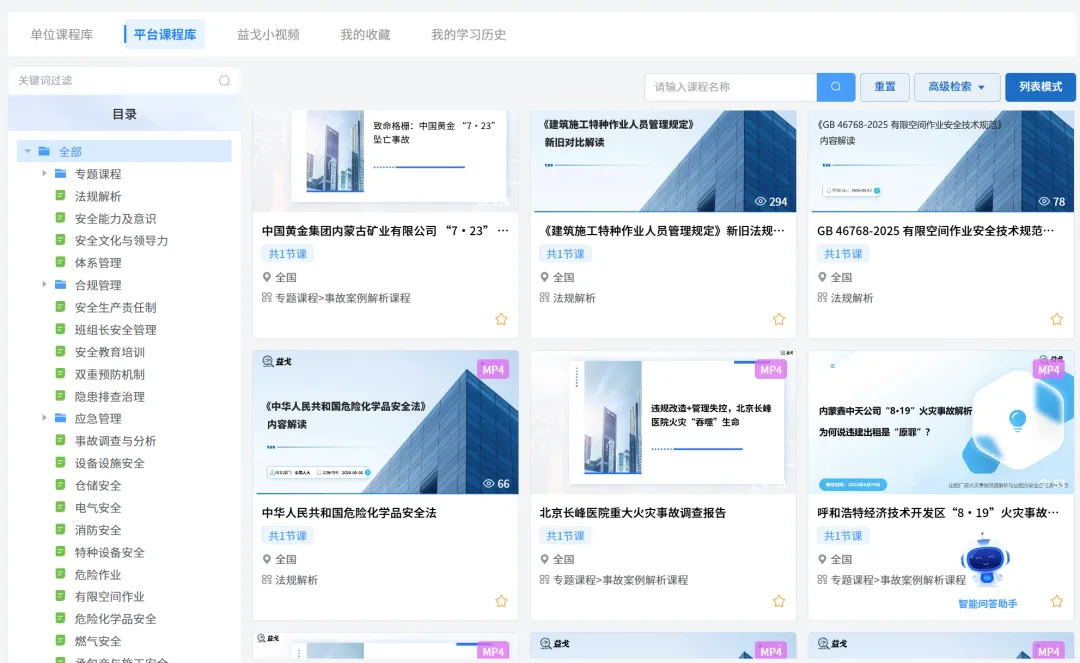
Task: Click the 益戈 logo on 危险化学品安全法 thumbnail
Action: coord(277,361)
